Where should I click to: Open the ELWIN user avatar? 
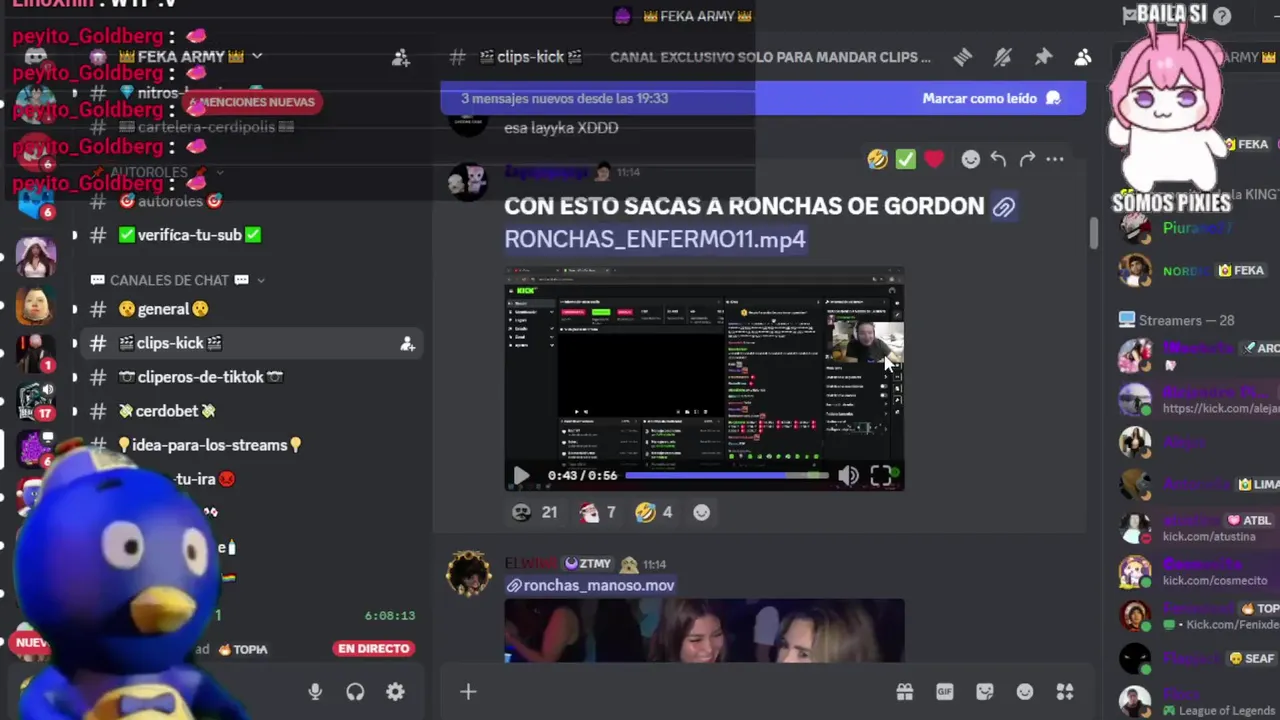click(468, 573)
